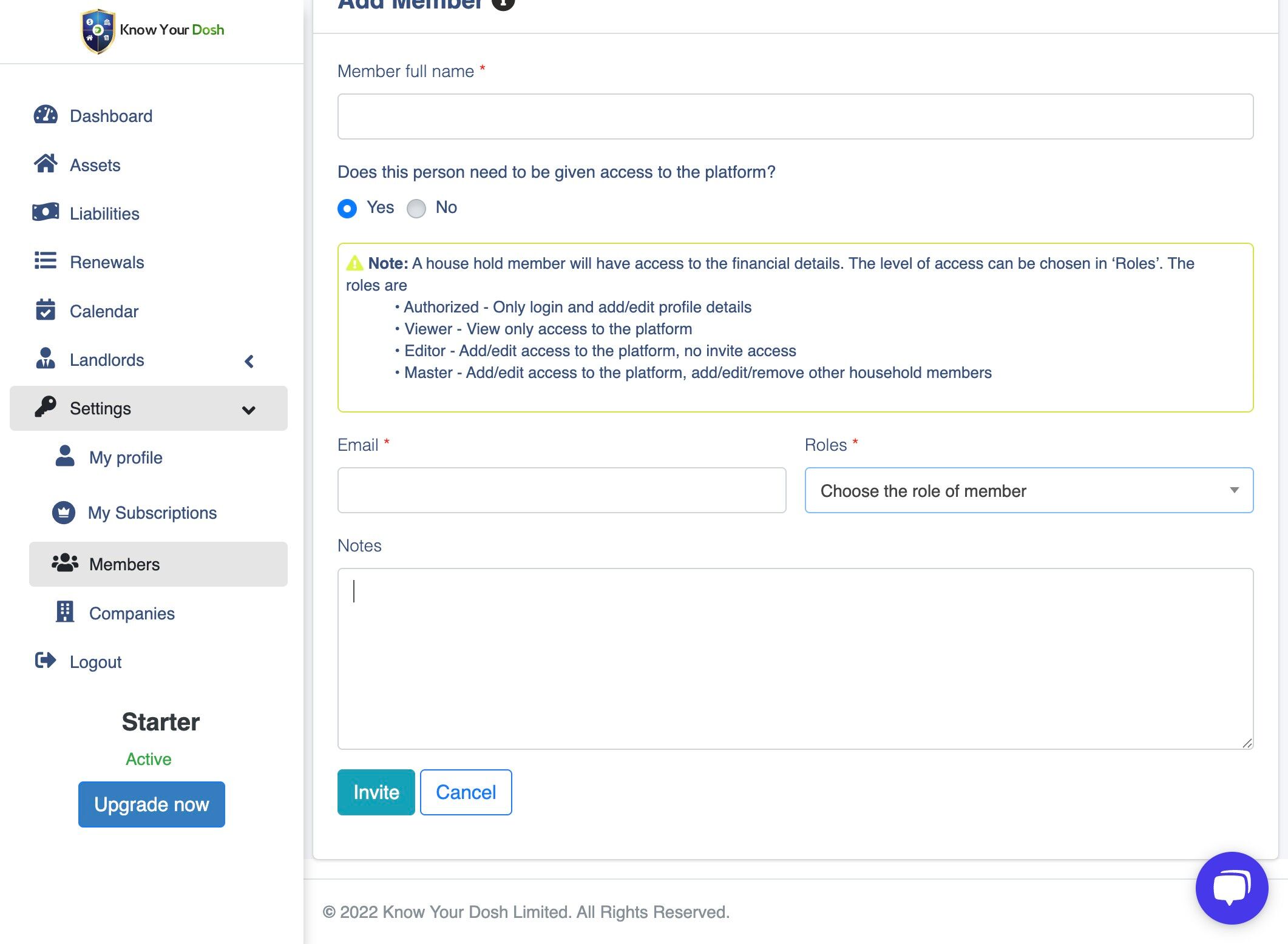Click the Member full name field

795,116
